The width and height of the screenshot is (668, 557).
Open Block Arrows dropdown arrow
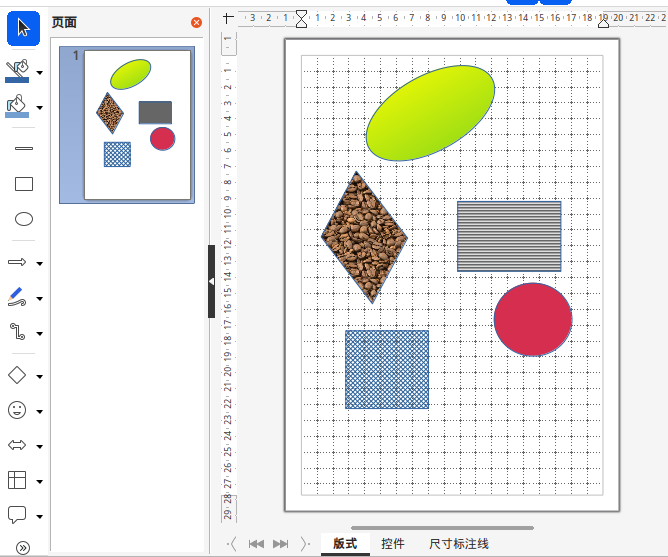coord(39,446)
